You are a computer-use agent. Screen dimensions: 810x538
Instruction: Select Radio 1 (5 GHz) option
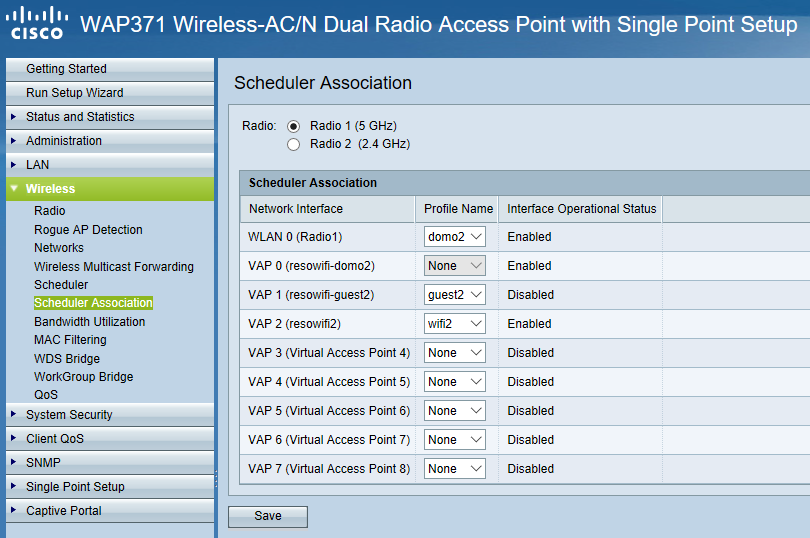coord(293,126)
